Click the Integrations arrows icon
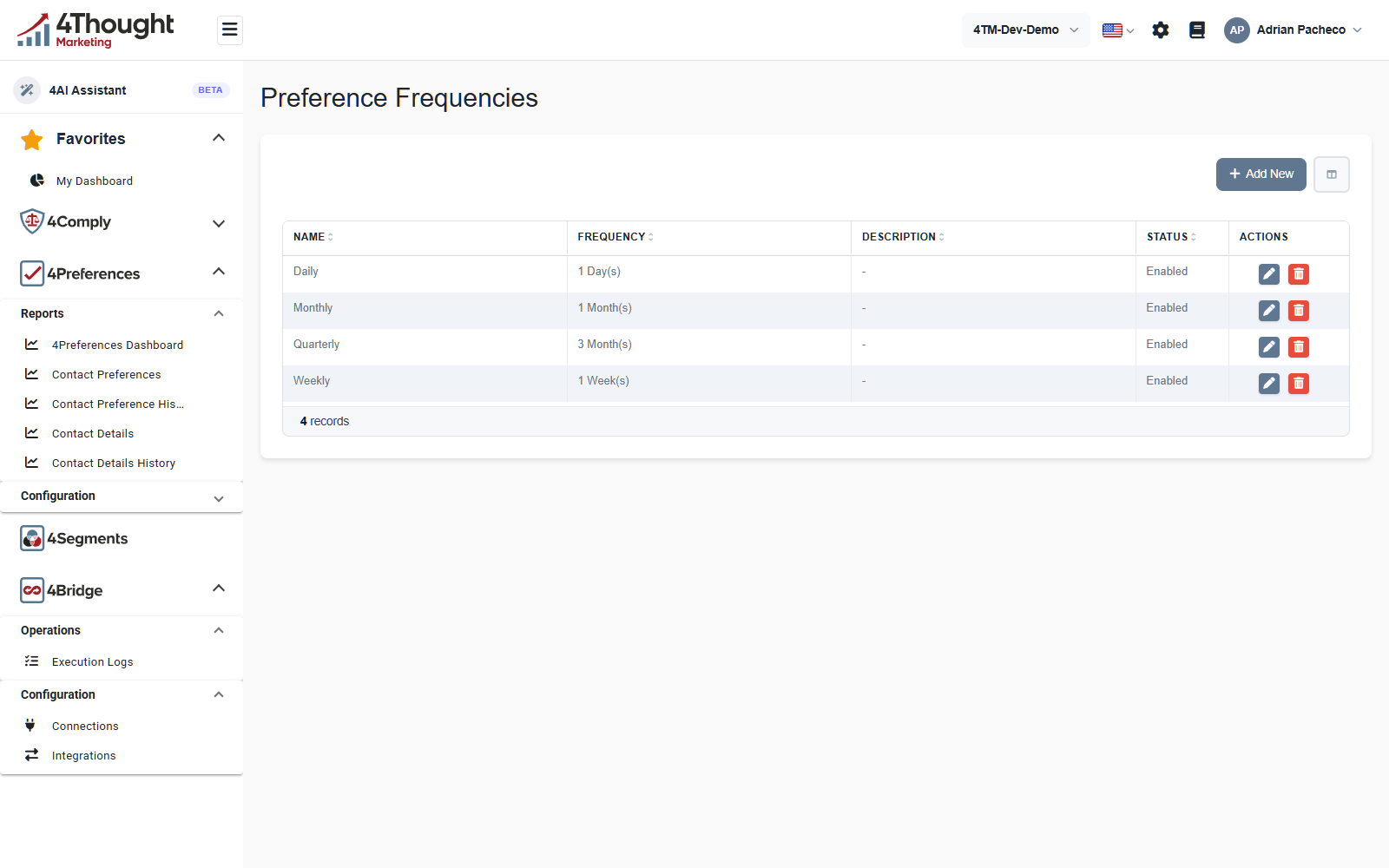Image resolution: width=1389 pixels, height=868 pixels. [x=32, y=754]
